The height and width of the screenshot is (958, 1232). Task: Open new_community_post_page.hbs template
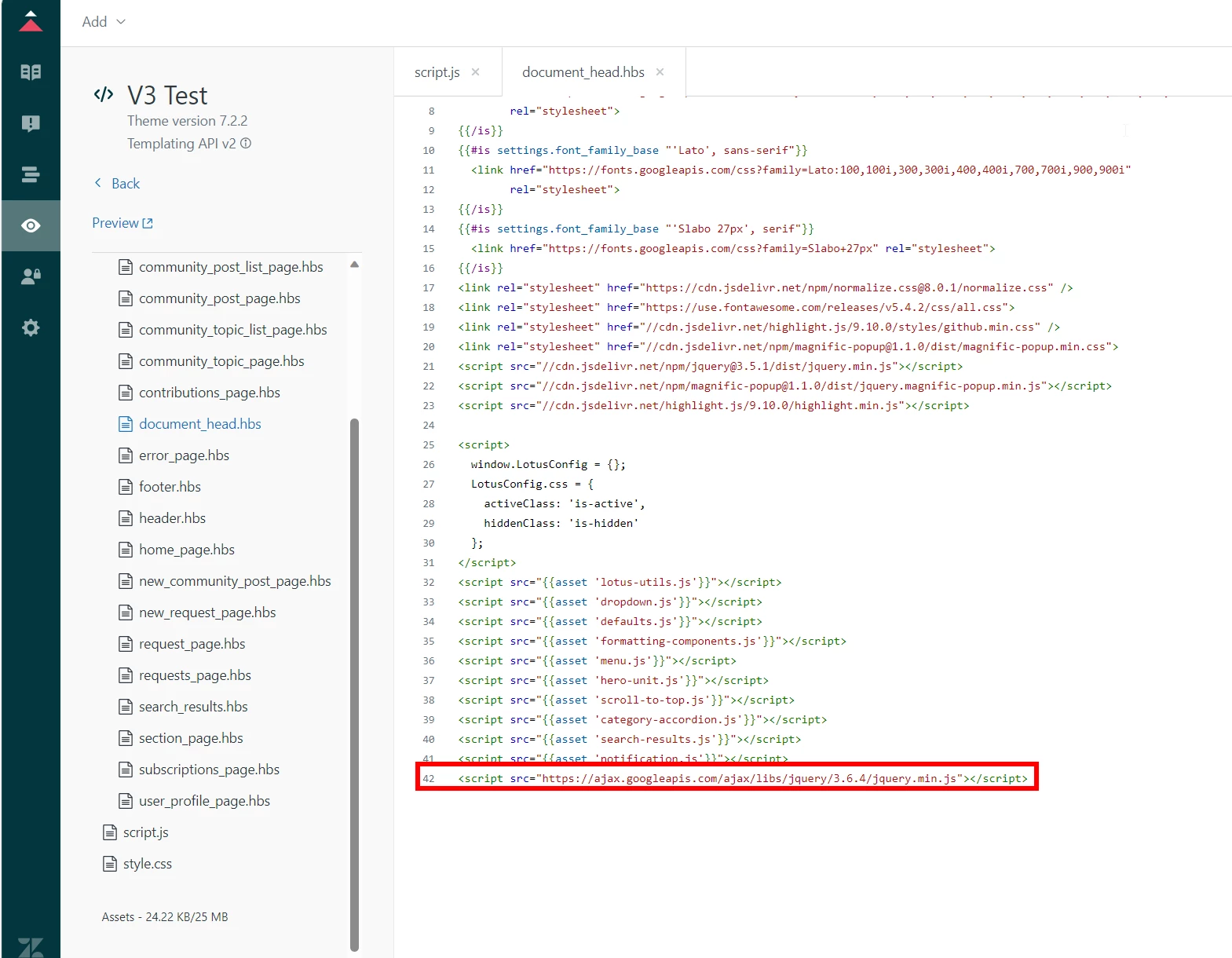click(x=235, y=581)
